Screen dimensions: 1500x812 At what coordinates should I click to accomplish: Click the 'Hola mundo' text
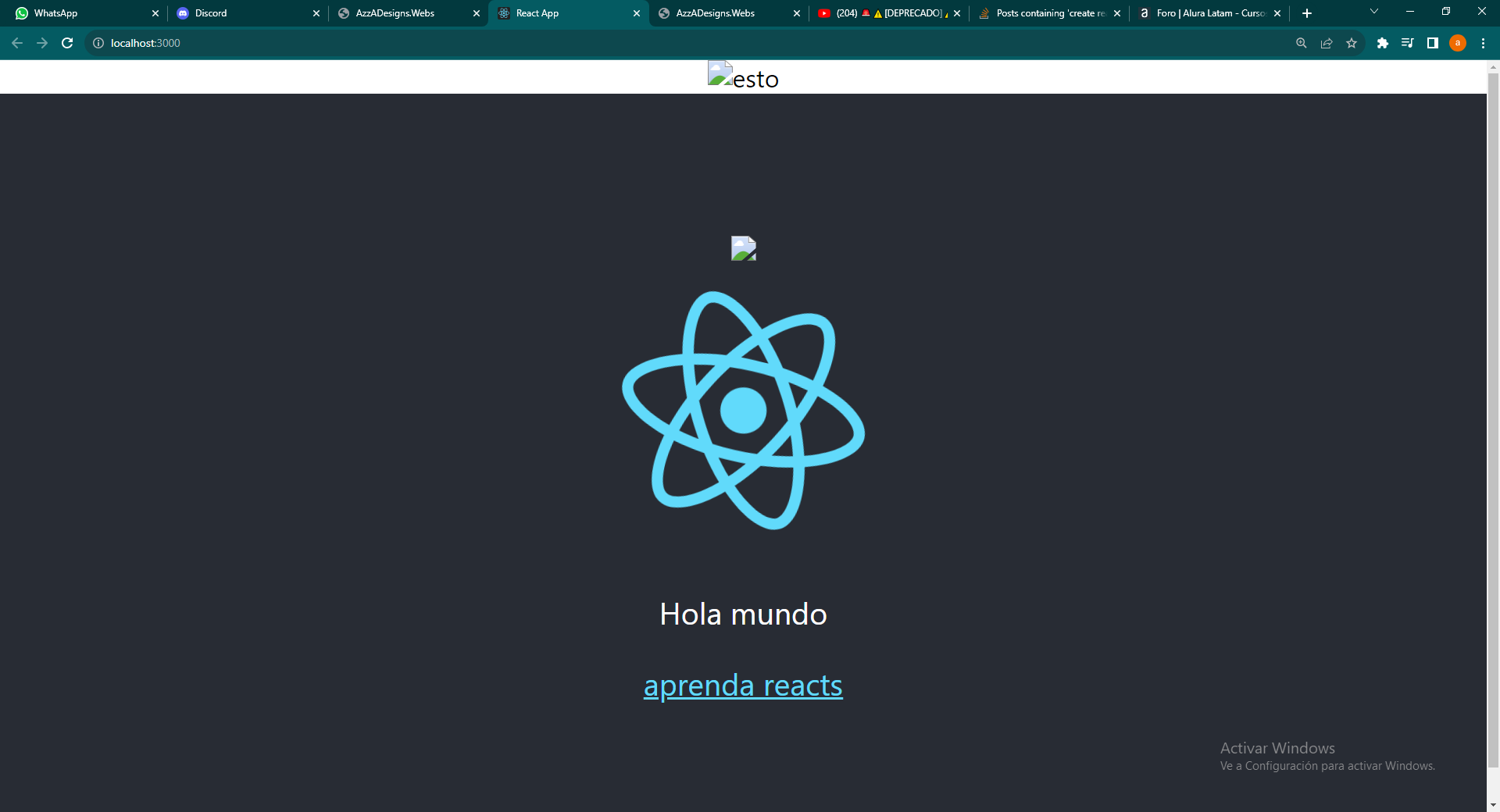pos(743,614)
